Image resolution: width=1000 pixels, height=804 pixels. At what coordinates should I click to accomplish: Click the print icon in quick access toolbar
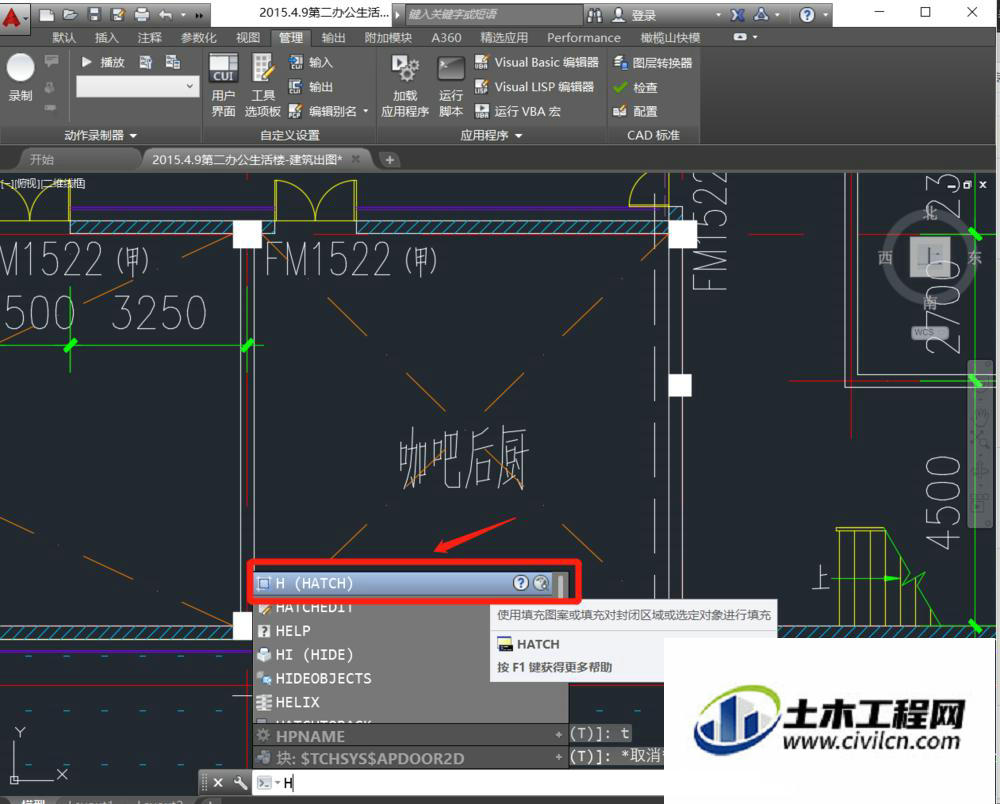pos(142,14)
